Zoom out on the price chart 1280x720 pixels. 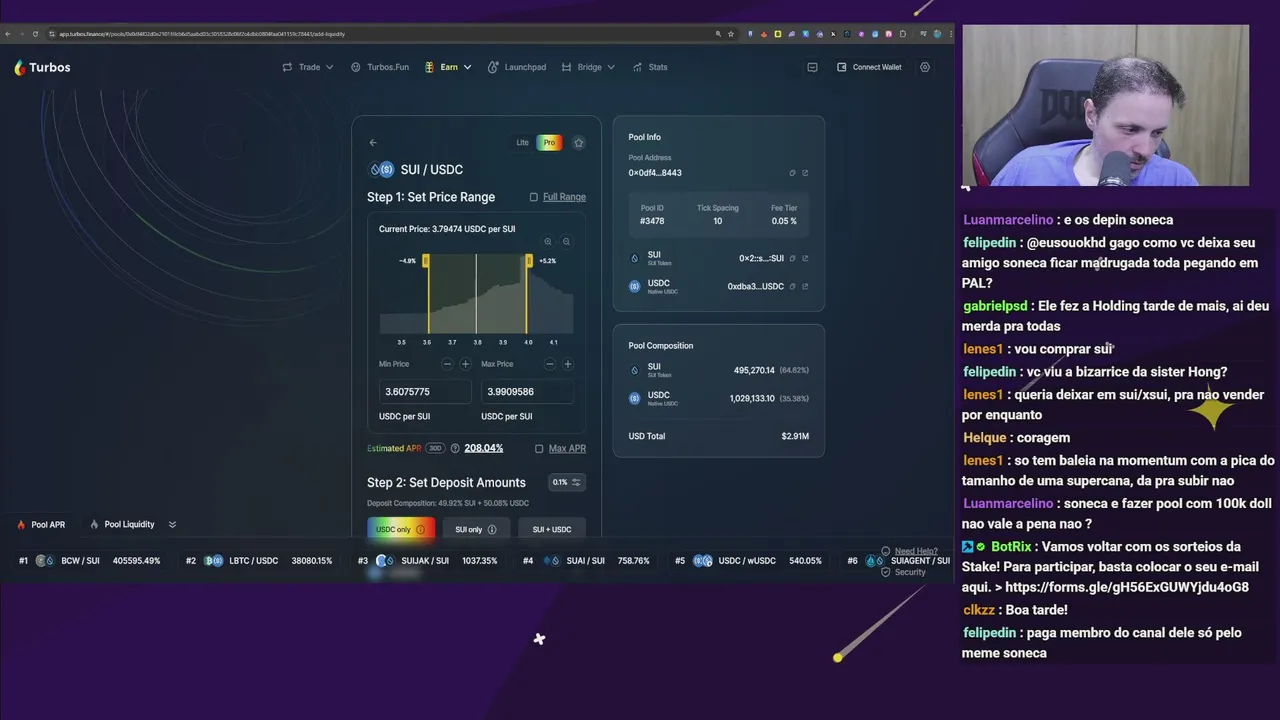coord(566,241)
